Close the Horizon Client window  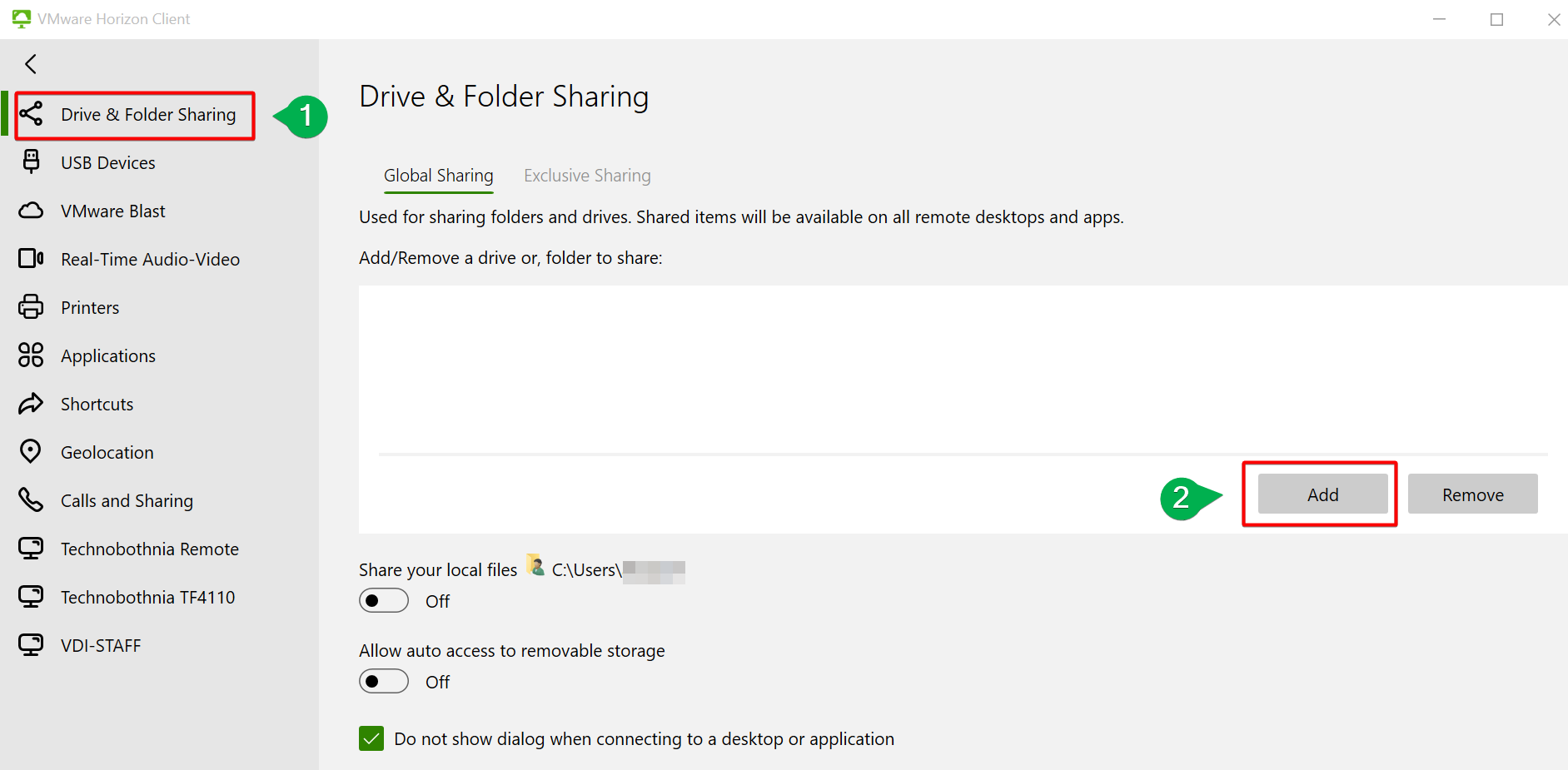pos(1553,19)
